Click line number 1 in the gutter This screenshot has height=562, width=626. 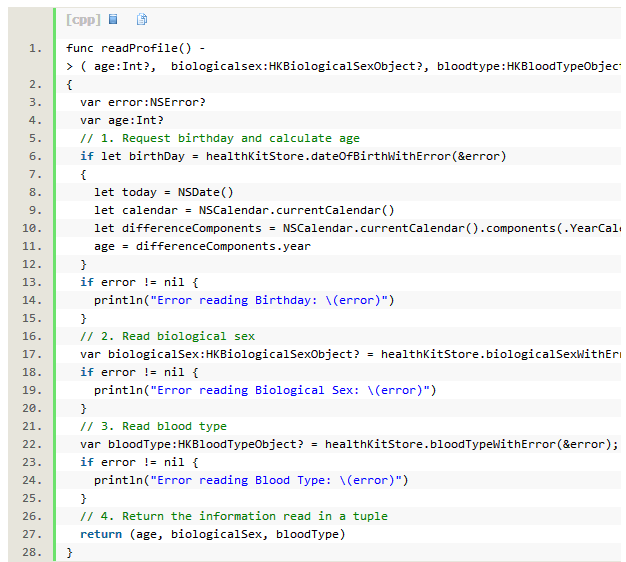coord(35,48)
